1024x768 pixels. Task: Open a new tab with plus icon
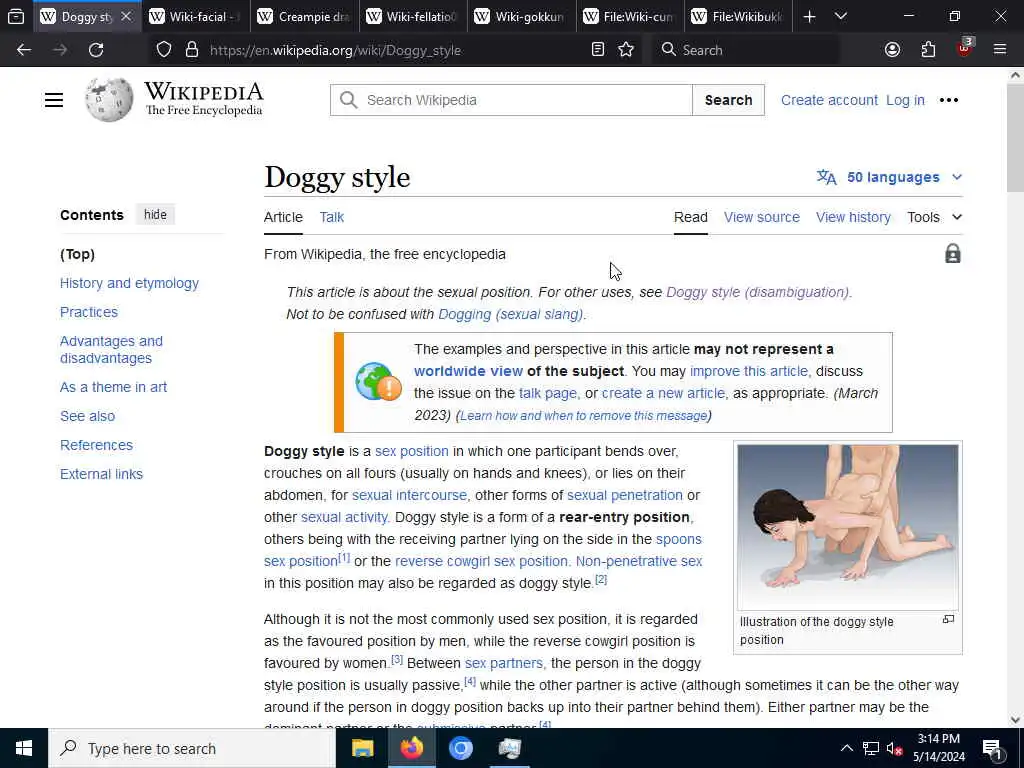(809, 16)
